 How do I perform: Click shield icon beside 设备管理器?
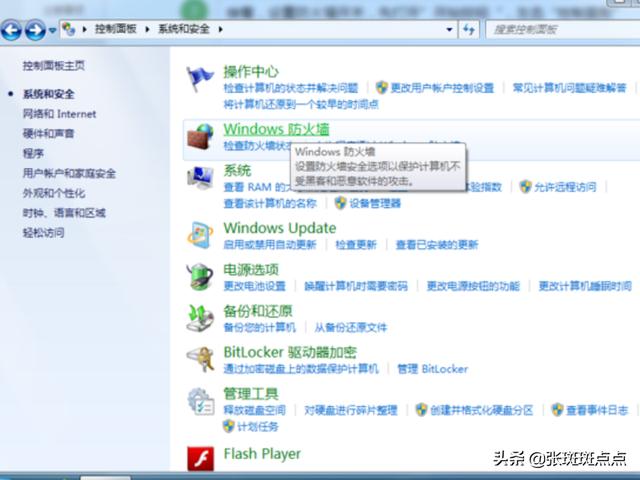[x=340, y=203]
